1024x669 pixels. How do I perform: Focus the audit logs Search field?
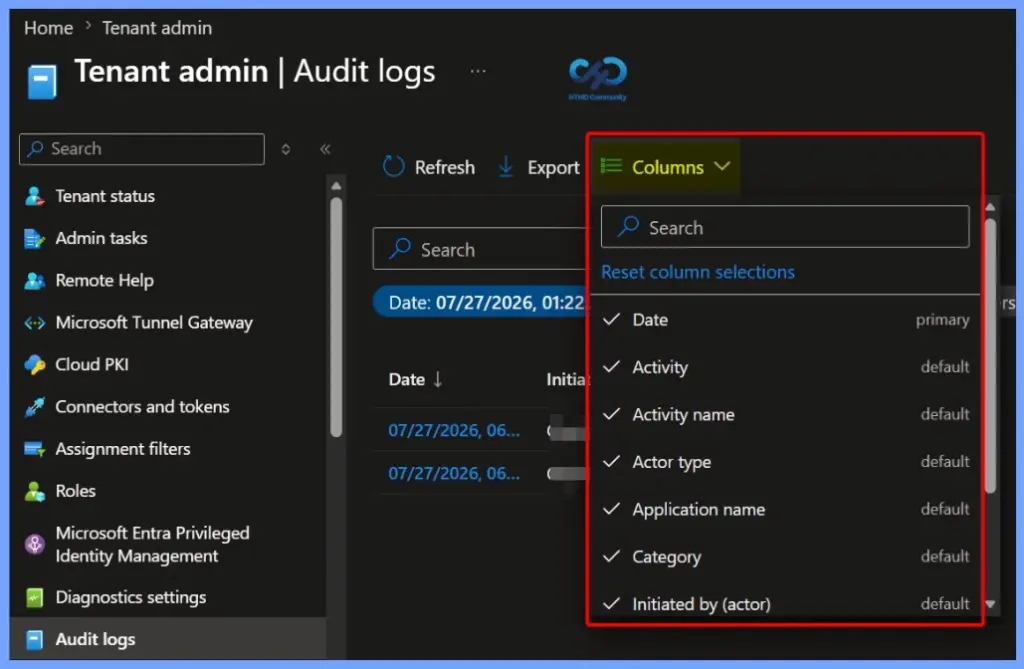pyautogui.click(x=481, y=249)
